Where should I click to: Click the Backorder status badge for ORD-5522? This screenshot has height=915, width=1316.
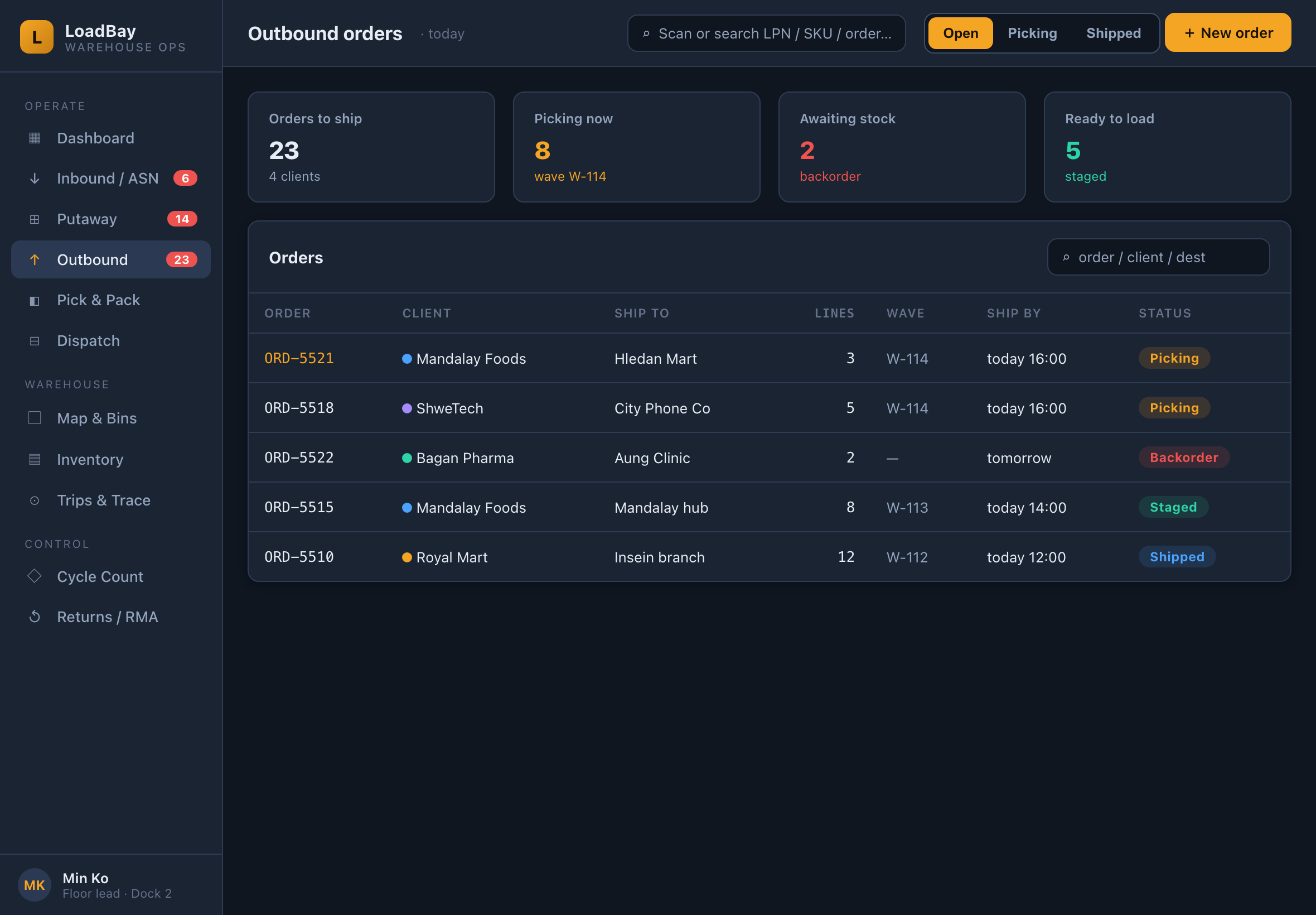point(1184,458)
